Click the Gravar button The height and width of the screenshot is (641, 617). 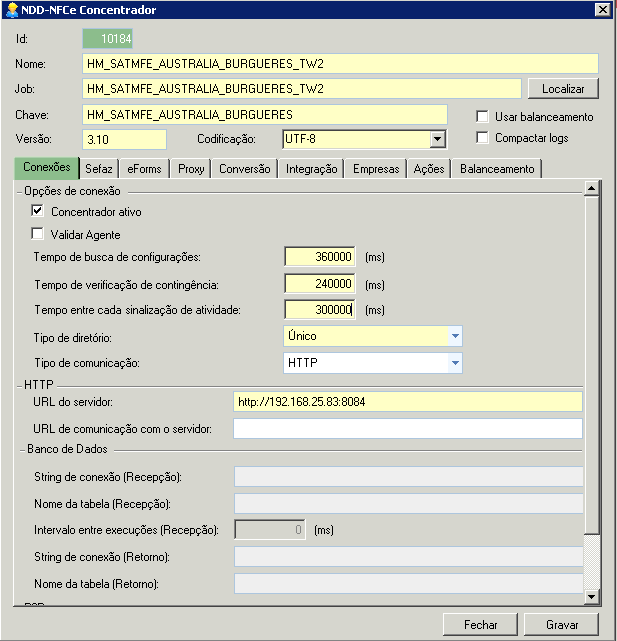click(x=562, y=624)
